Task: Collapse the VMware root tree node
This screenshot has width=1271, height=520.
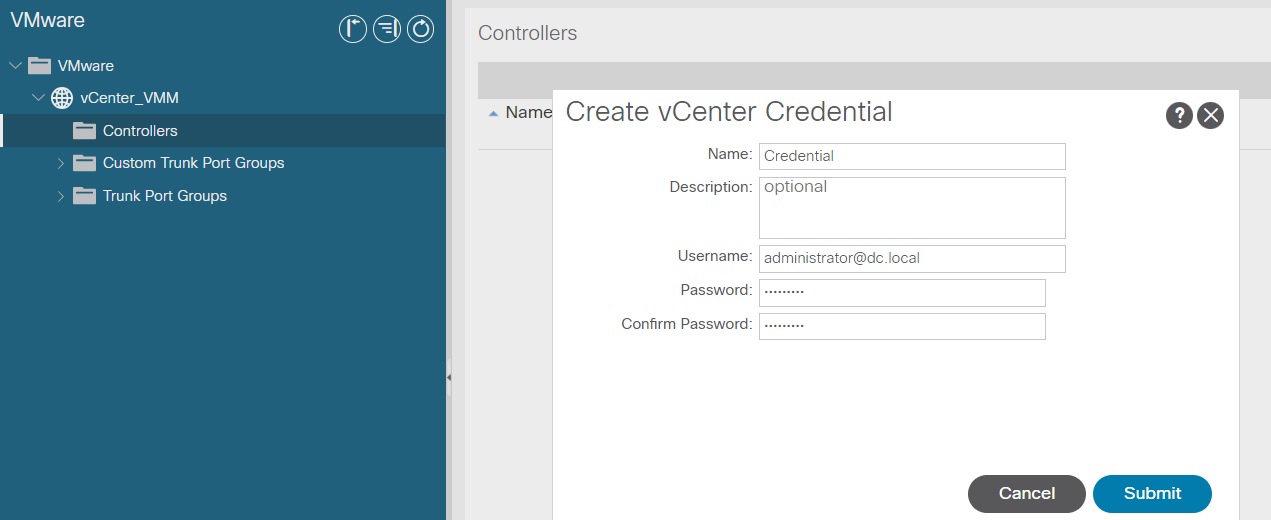Action: click(15, 66)
